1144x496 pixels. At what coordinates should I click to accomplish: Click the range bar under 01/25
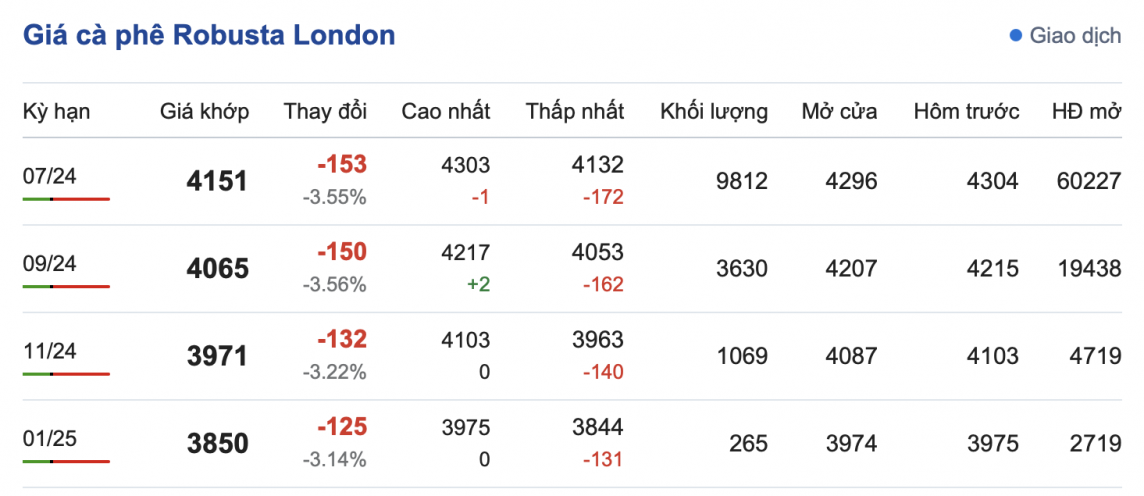click(66, 461)
